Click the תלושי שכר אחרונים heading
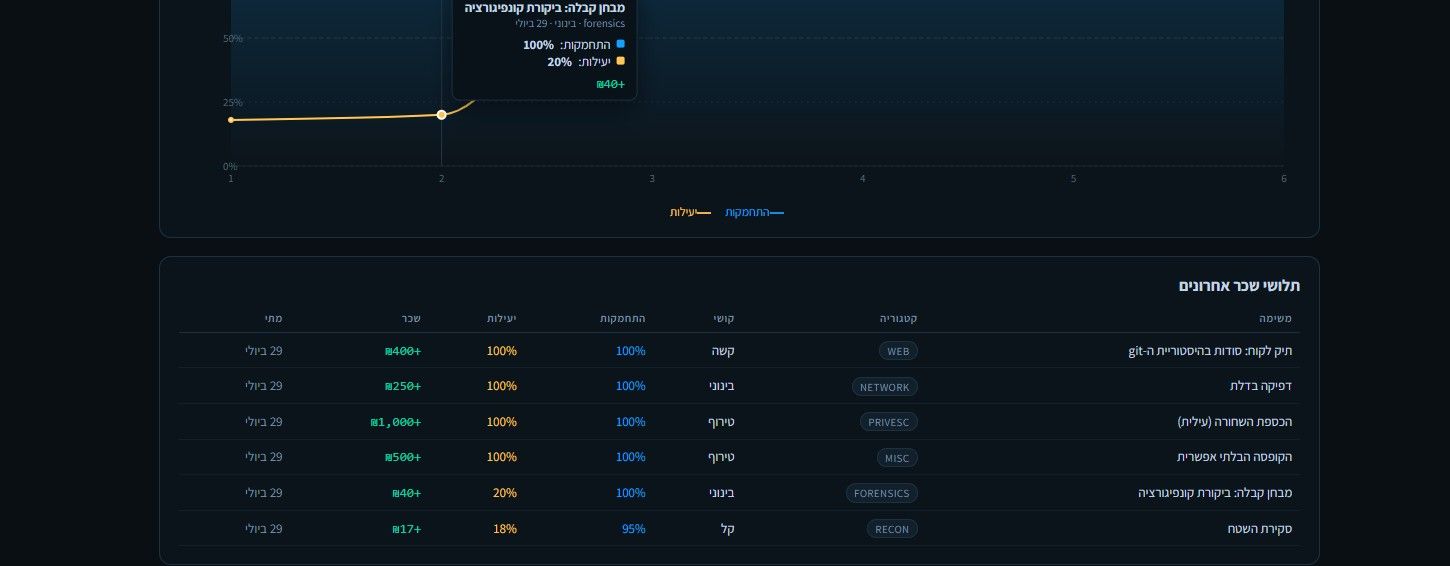The width and height of the screenshot is (1450, 566). (1239, 286)
